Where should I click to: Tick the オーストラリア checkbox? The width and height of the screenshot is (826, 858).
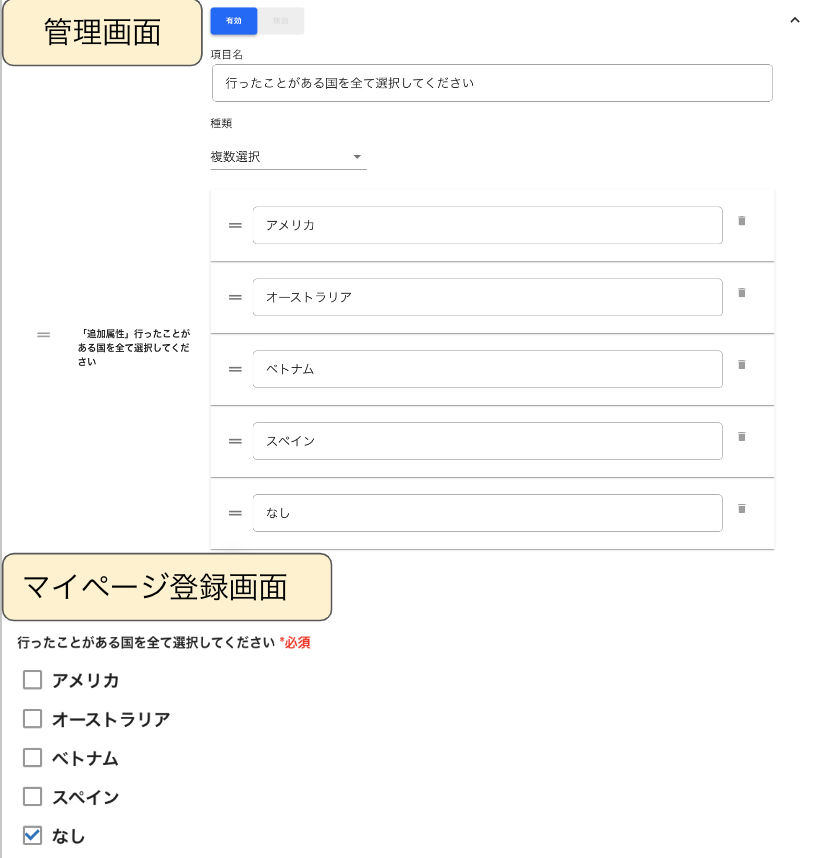point(32,719)
